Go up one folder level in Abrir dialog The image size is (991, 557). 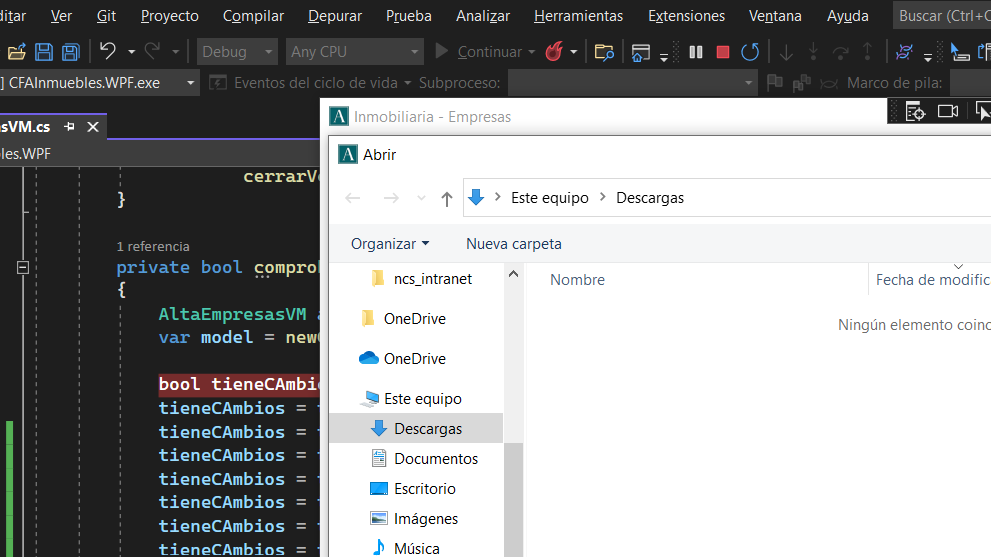point(446,198)
